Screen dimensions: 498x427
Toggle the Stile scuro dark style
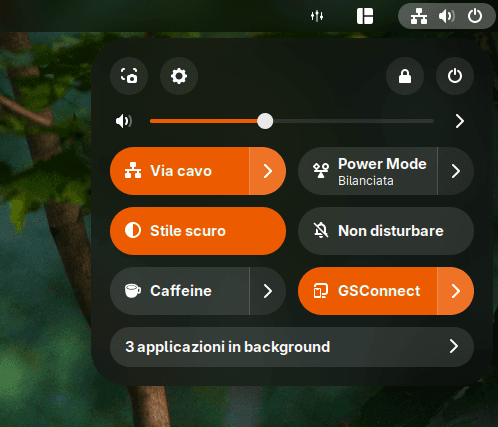tap(198, 231)
